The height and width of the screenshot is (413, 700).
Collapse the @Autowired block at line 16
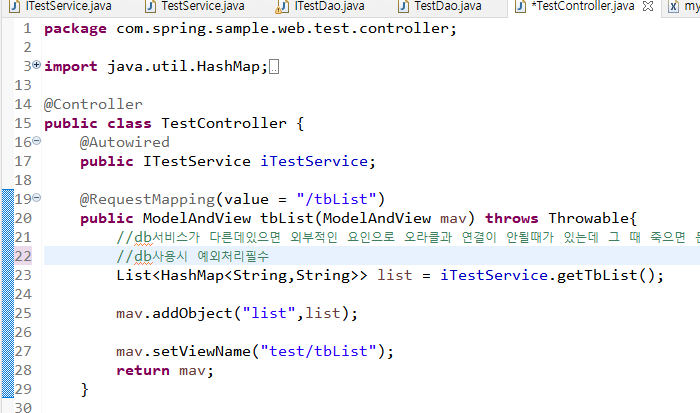point(37,141)
